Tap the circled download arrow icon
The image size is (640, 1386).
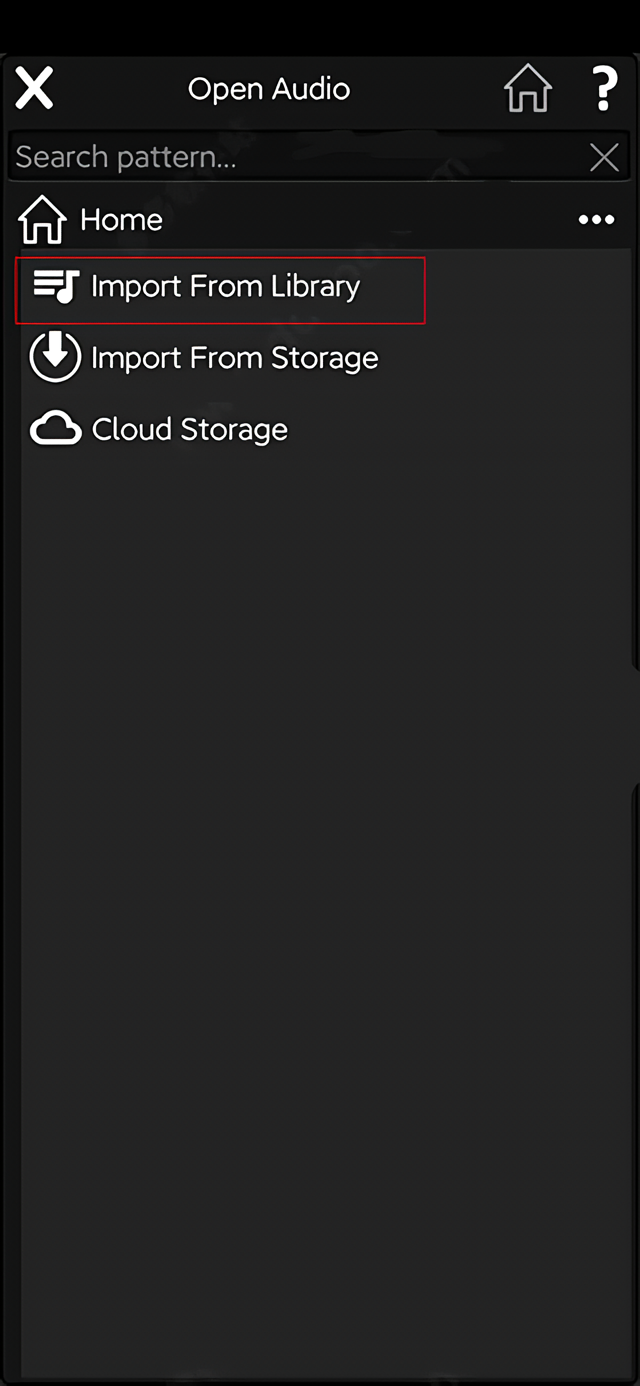(55, 357)
